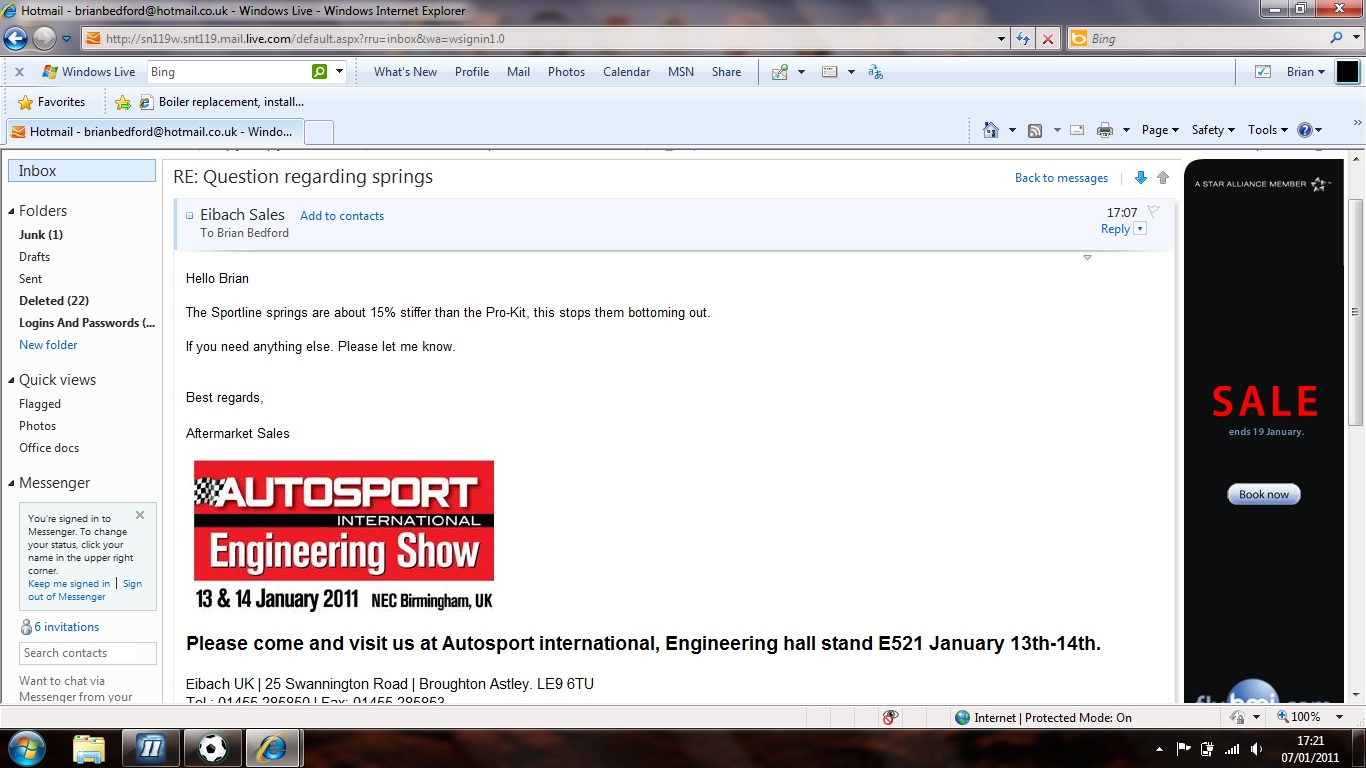This screenshot has width=1366, height=768.
Task: Click the Bing search magnifier in the search box
Action: point(1337,39)
